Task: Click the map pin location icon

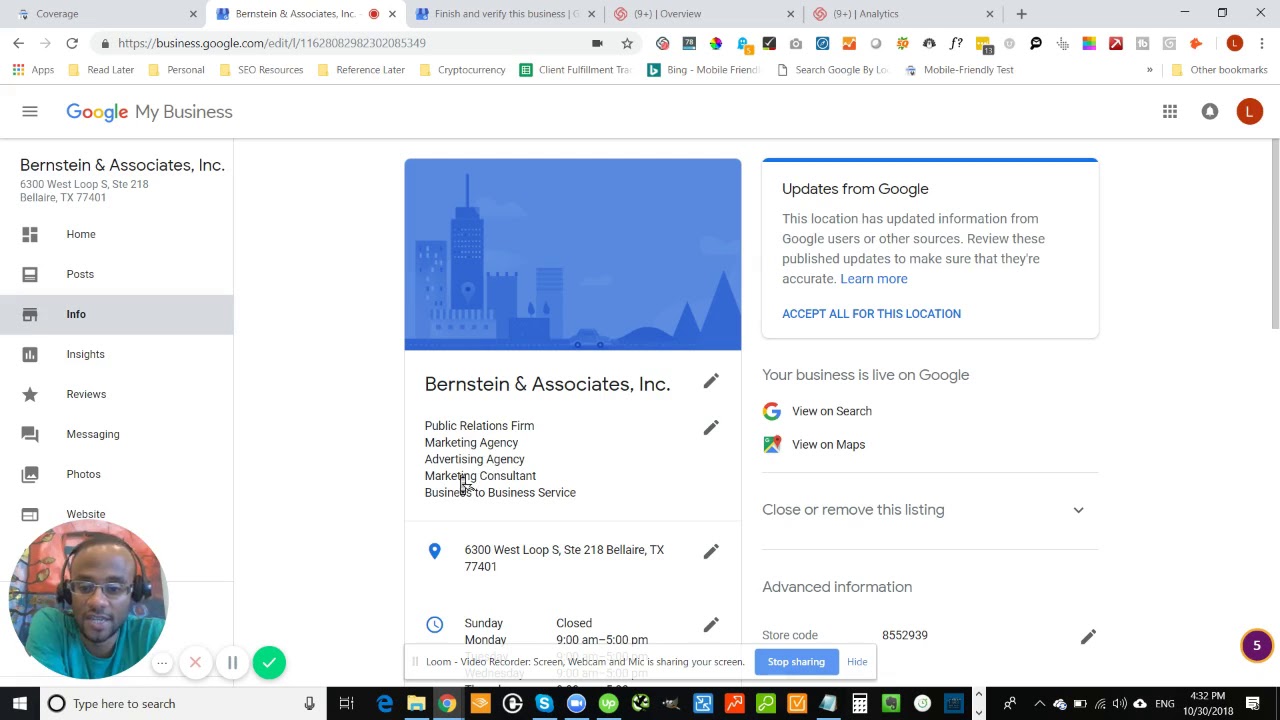Action: tap(435, 551)
